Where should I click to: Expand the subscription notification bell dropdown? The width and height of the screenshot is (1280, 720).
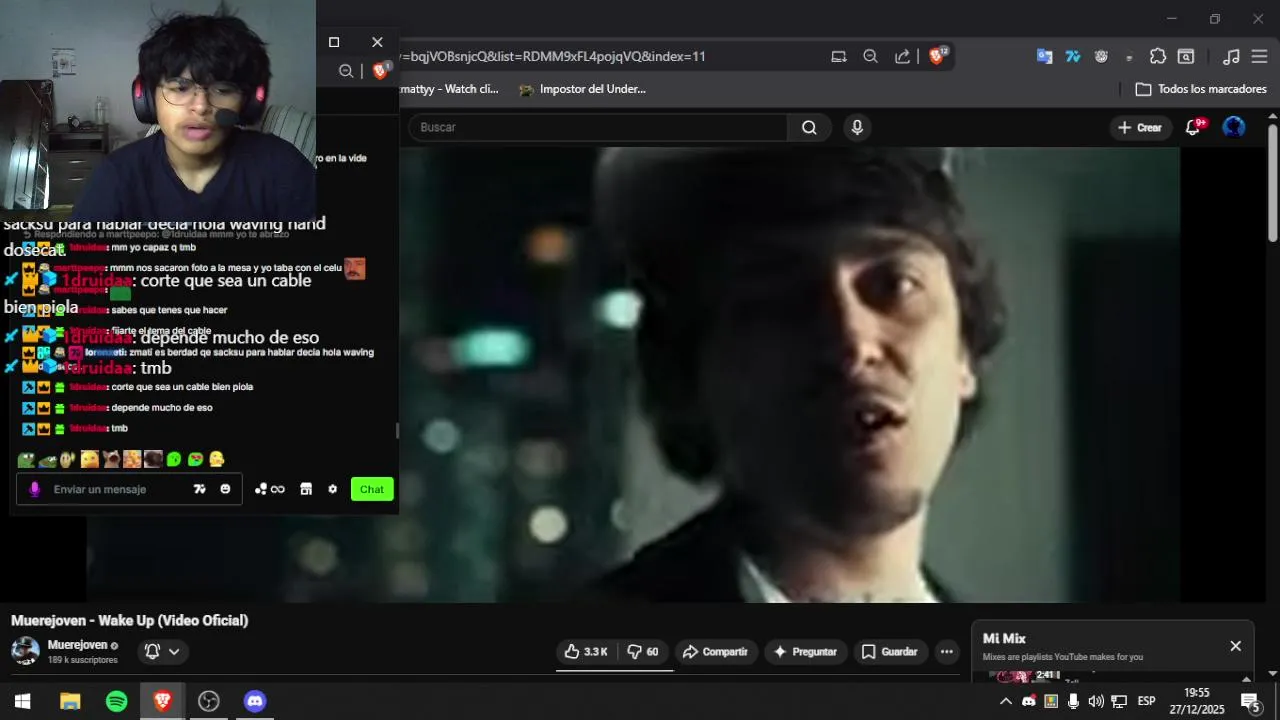point(162,651)
